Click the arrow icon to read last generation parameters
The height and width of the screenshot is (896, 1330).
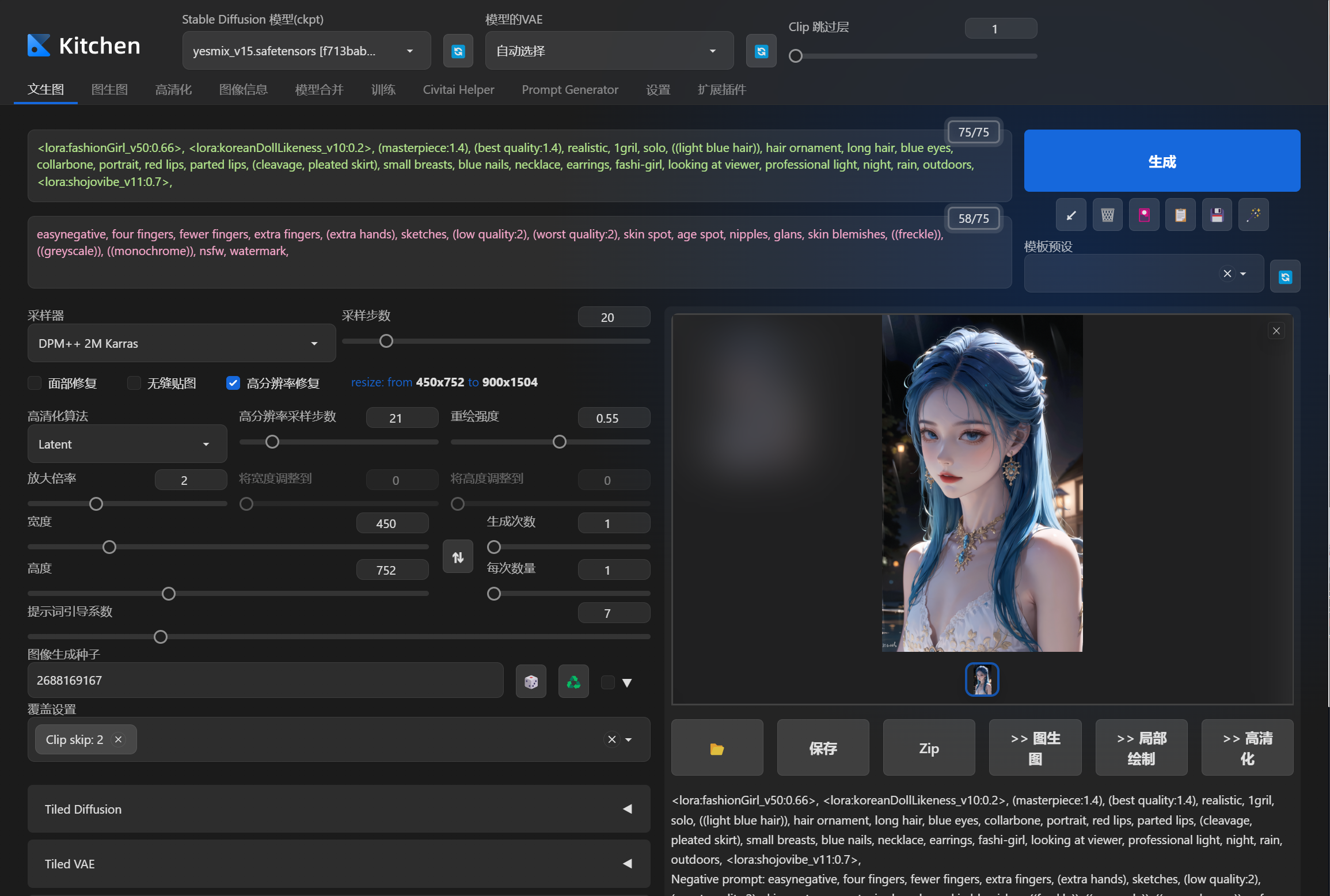(1071, 215)
